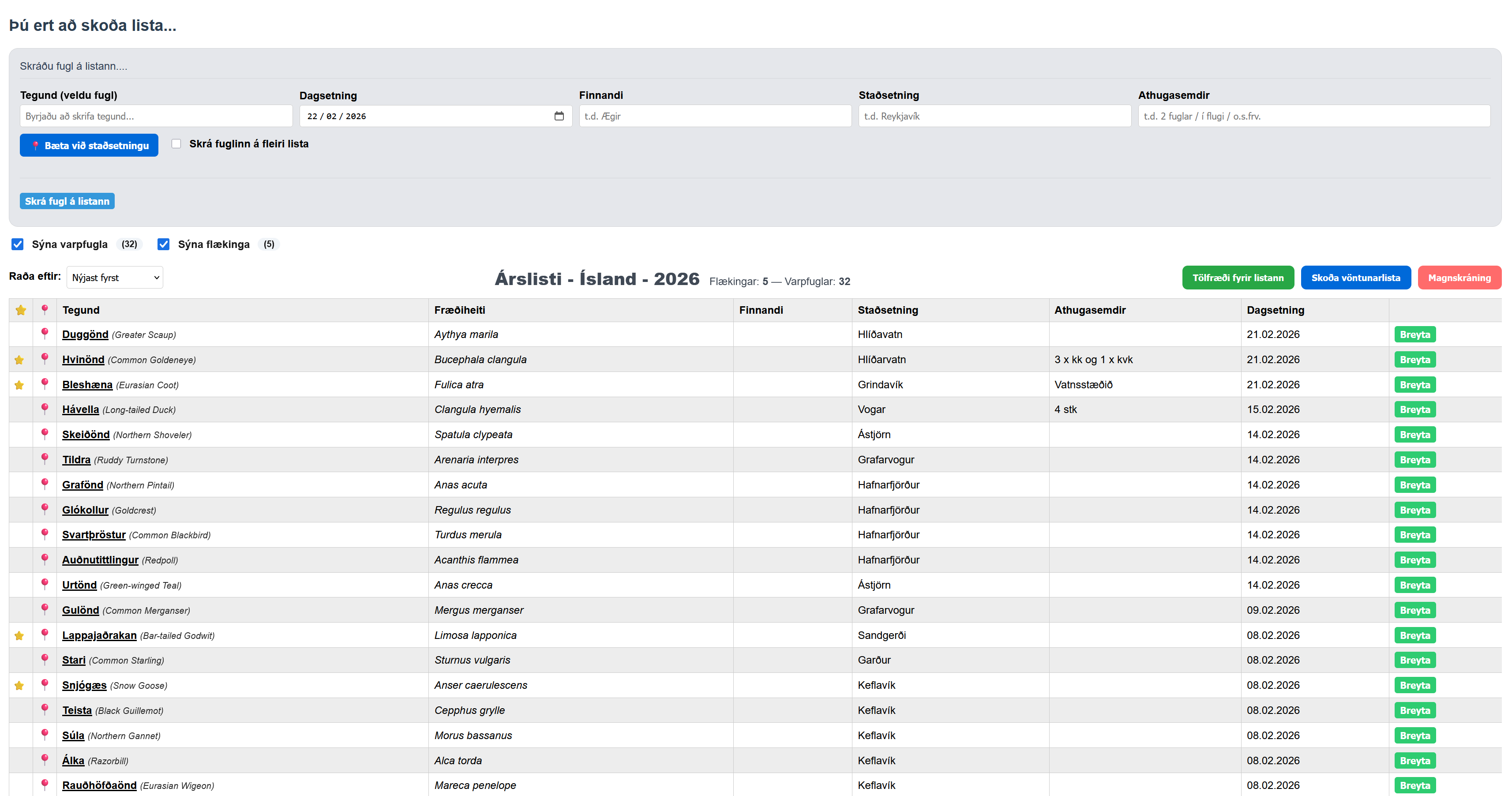
Task: Click the pin icon on Lappajaðrakan row
Action: [x=45, y=634]
